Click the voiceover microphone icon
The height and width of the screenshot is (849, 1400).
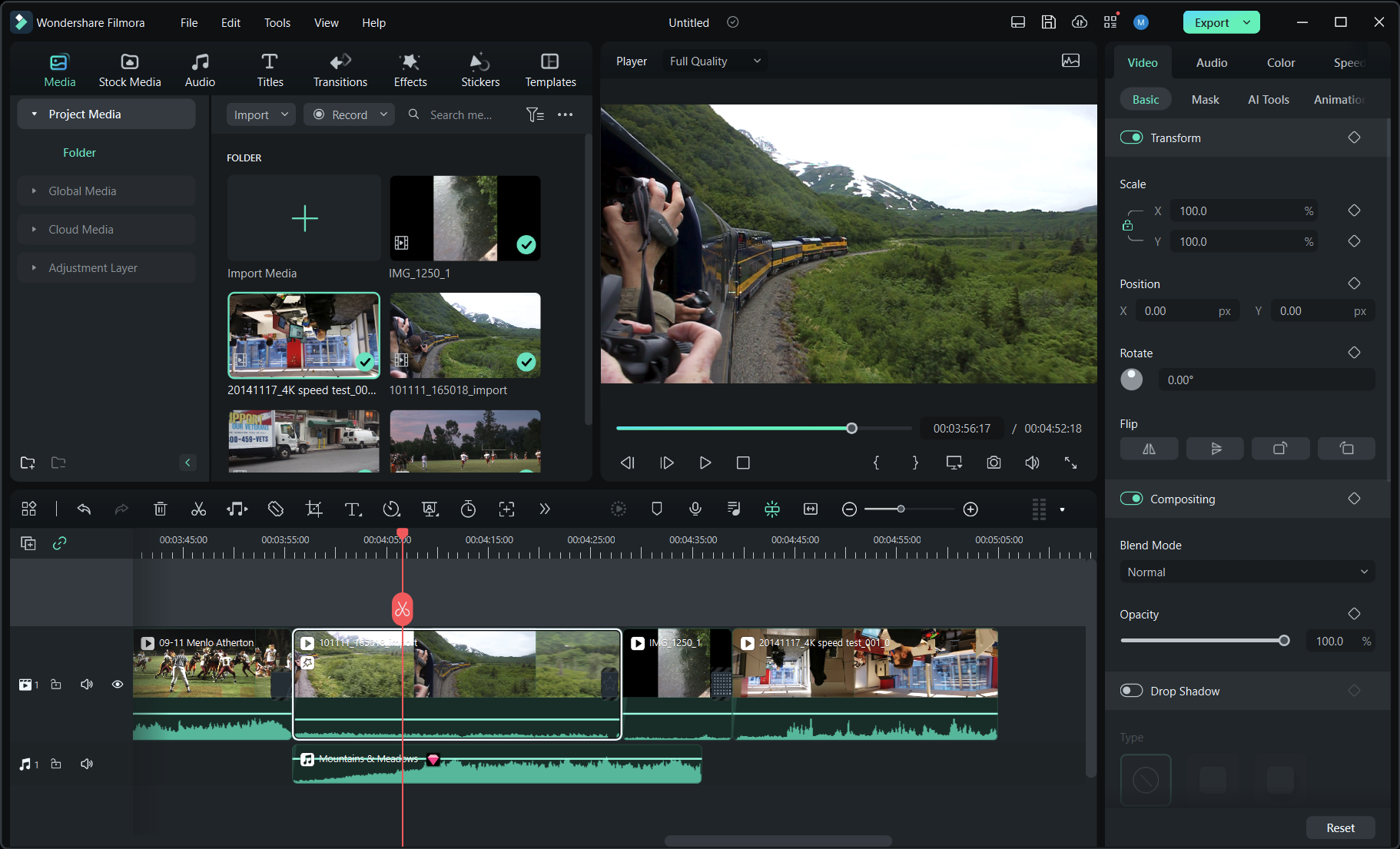coord(695,509)
